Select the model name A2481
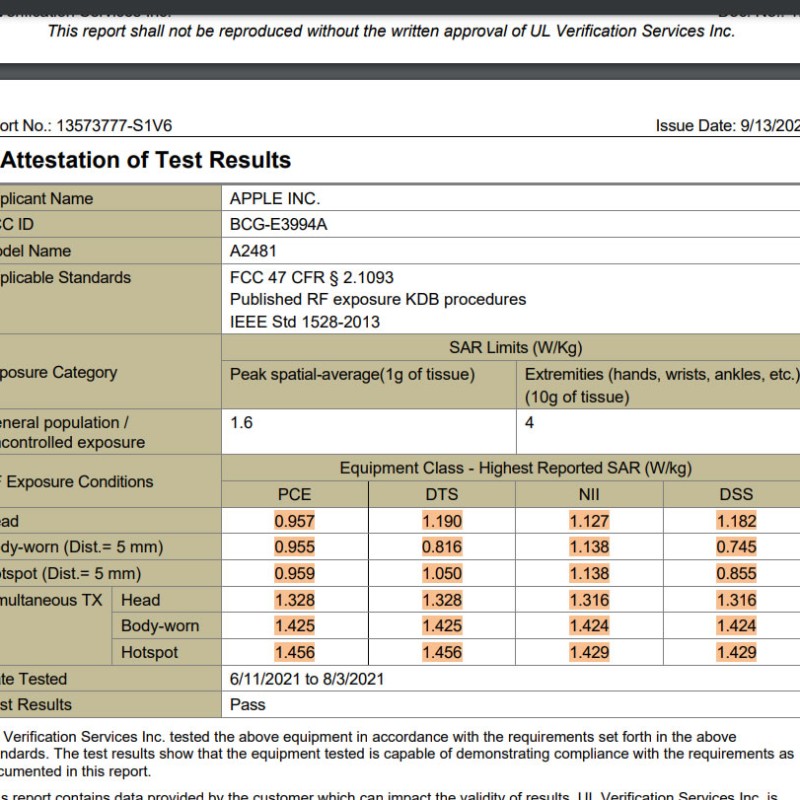This screenshot has height=800, width=800. 253,251
